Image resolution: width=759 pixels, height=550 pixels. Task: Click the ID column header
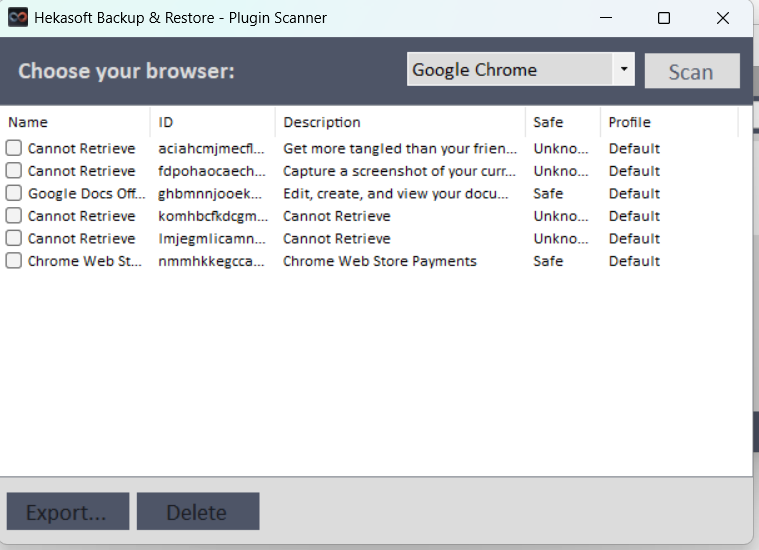point(212,122)
